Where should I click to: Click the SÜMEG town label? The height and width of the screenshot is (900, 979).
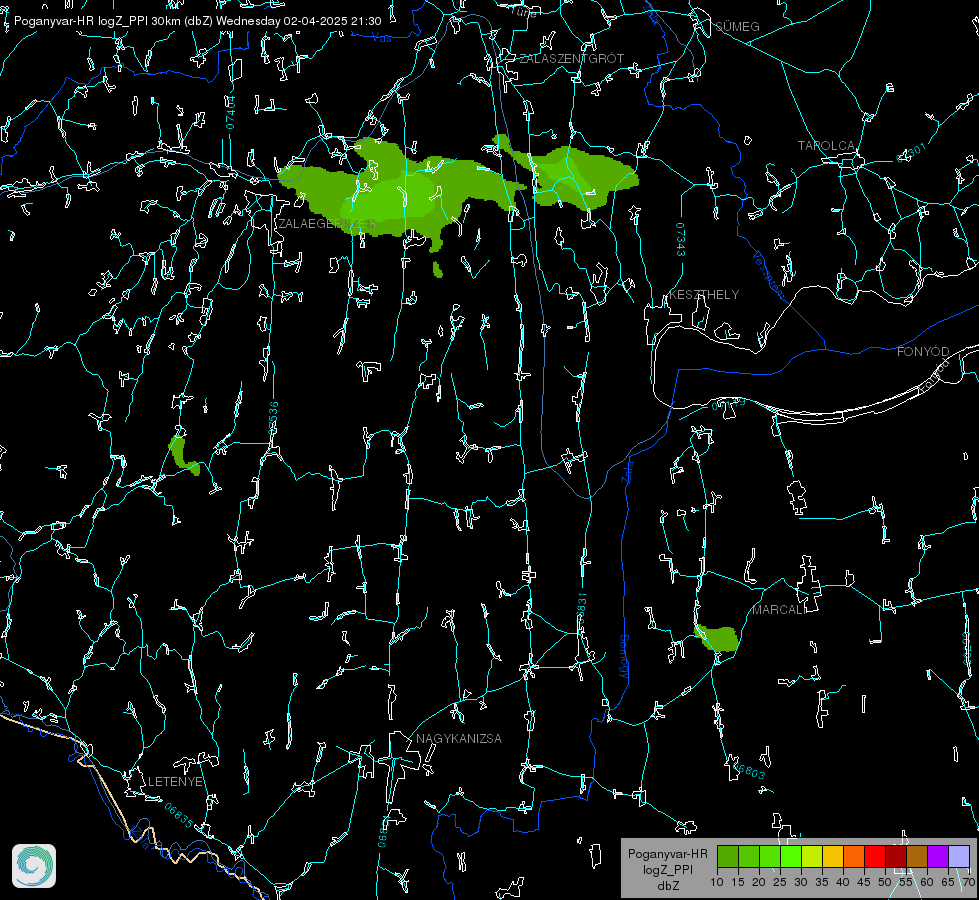point(737,26)
